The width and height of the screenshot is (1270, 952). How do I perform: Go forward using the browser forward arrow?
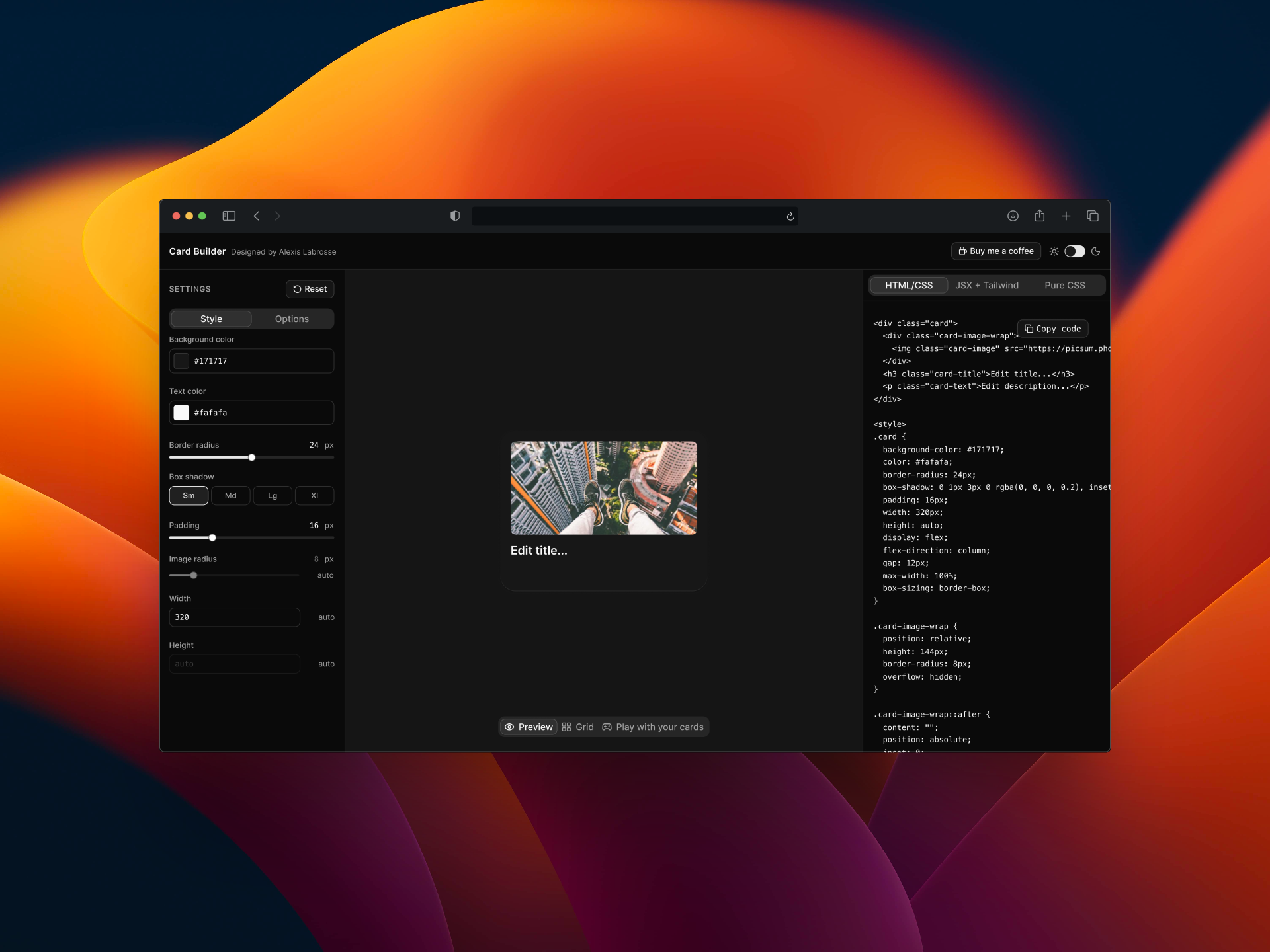click(278, 216)
